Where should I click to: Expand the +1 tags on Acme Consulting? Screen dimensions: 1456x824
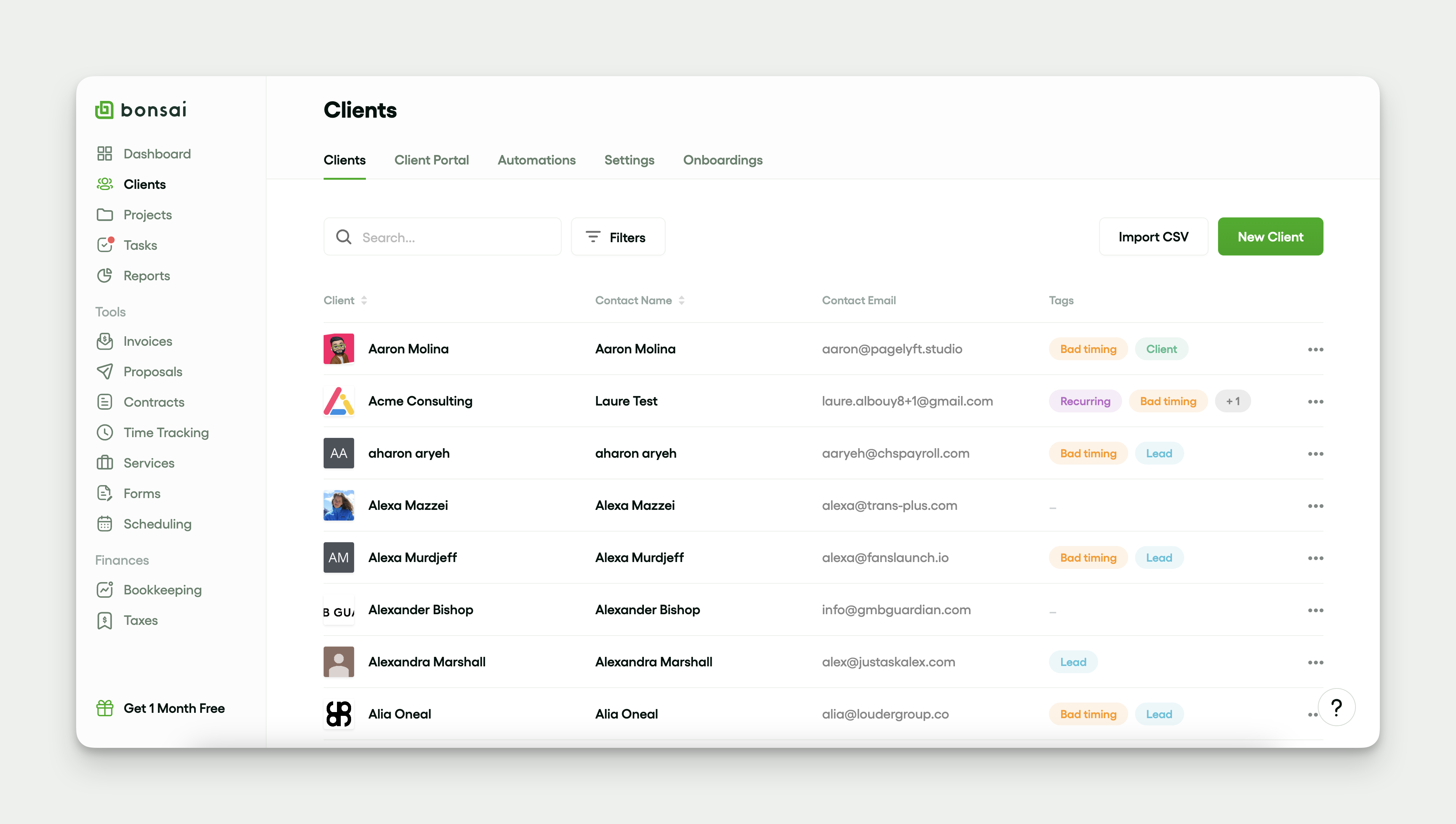[1232, 401]
